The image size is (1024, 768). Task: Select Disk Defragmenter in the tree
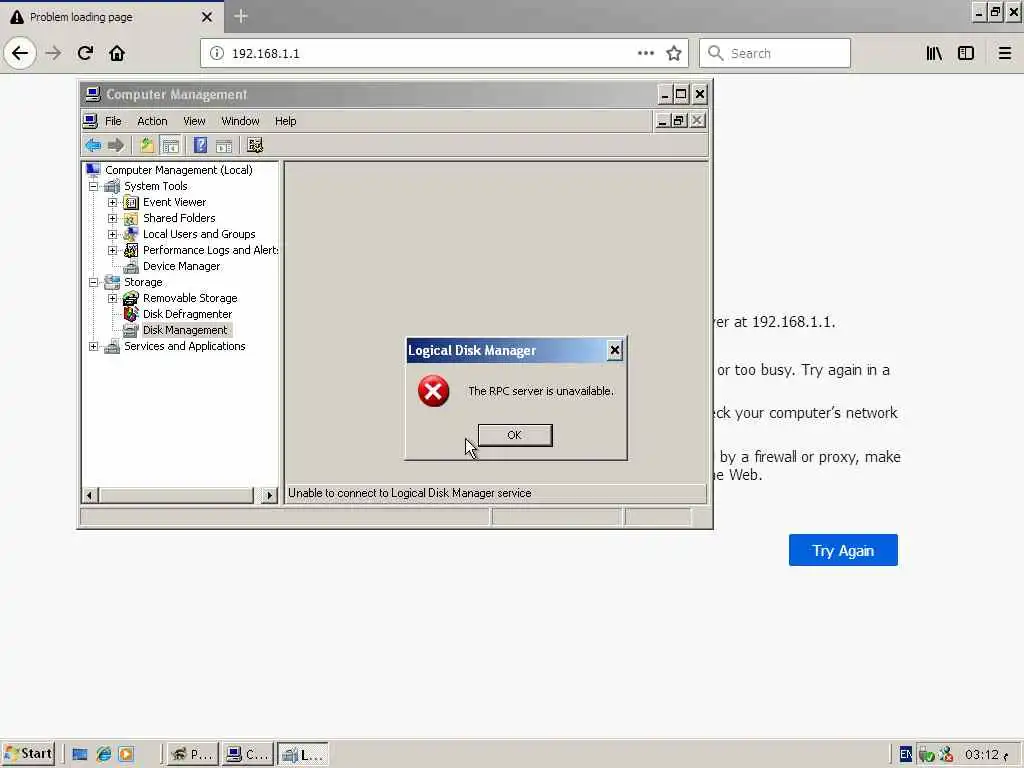tap(187, 314)
